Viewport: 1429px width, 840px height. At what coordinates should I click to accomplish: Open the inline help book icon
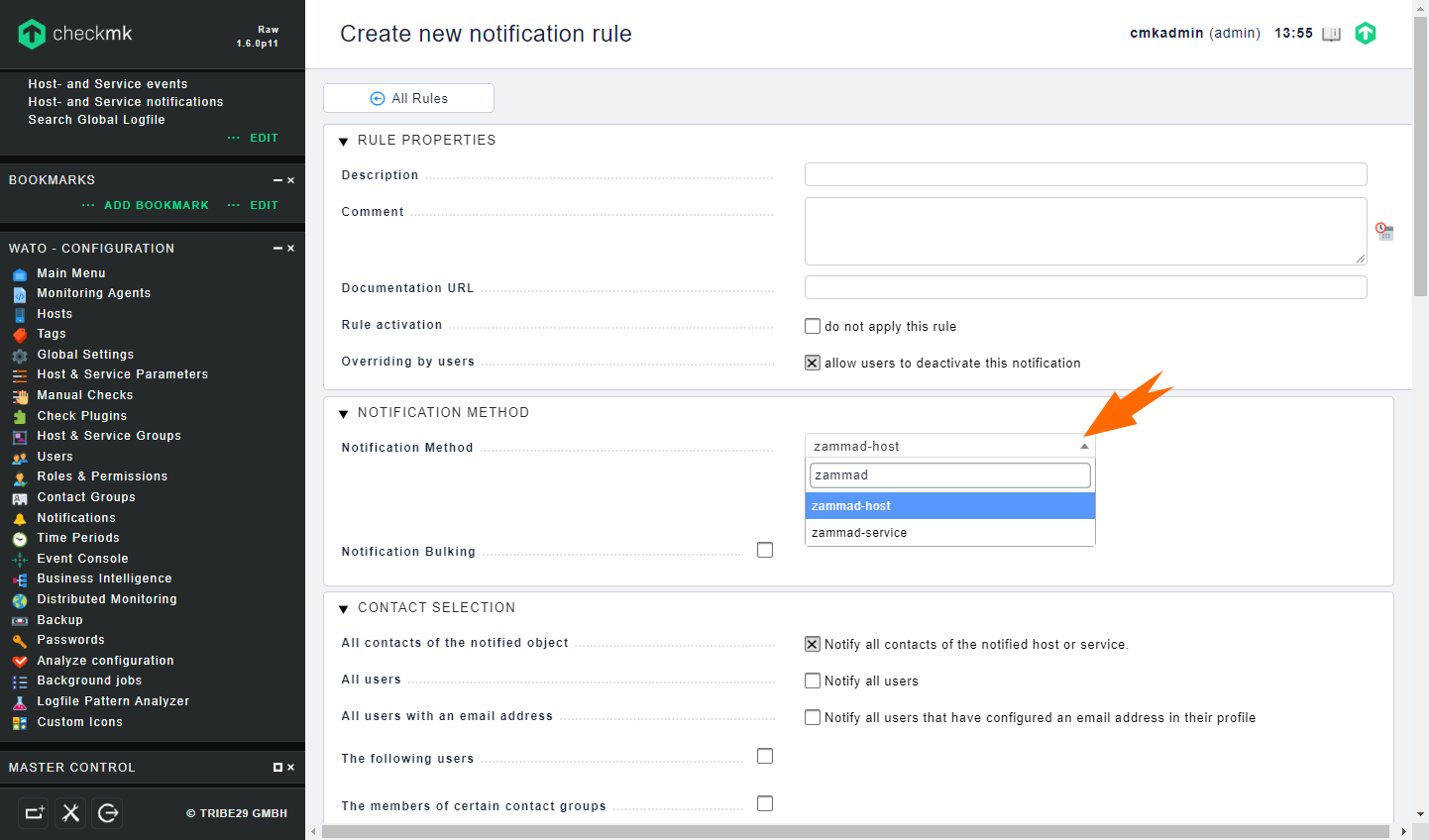[x=1331, y=34]
